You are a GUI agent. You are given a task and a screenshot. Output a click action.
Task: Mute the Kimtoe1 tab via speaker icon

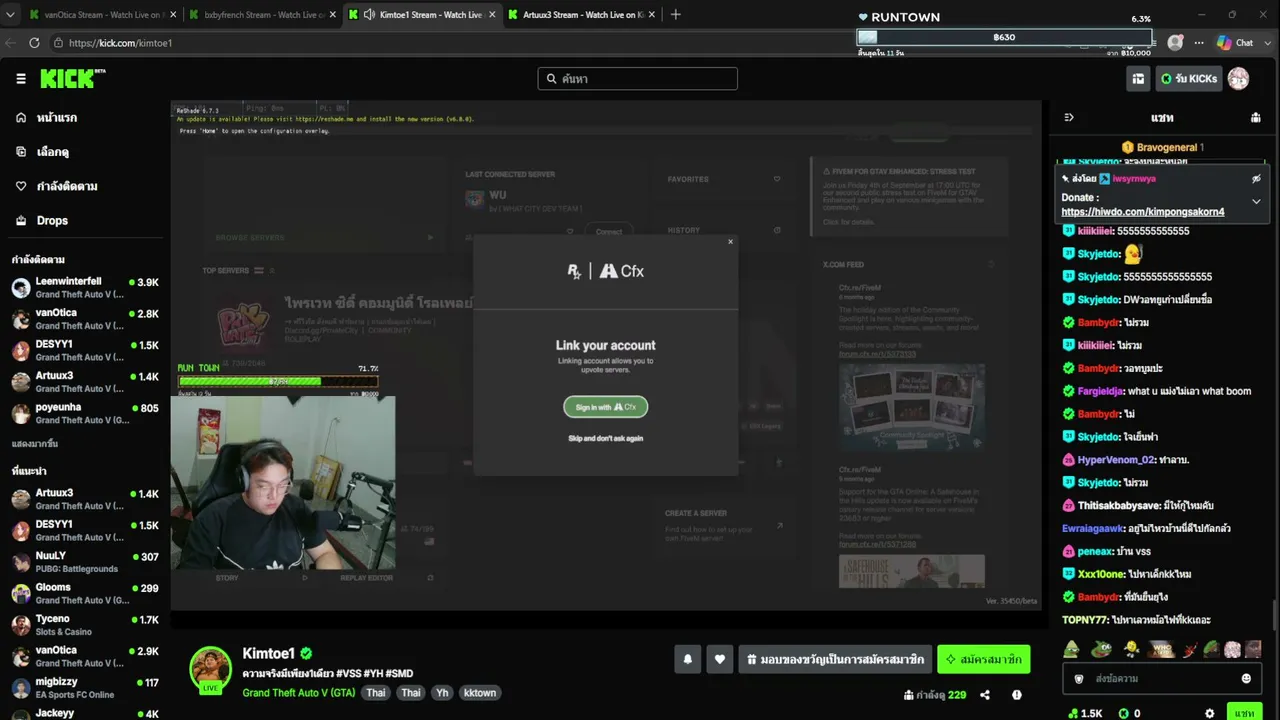(370, 14)
